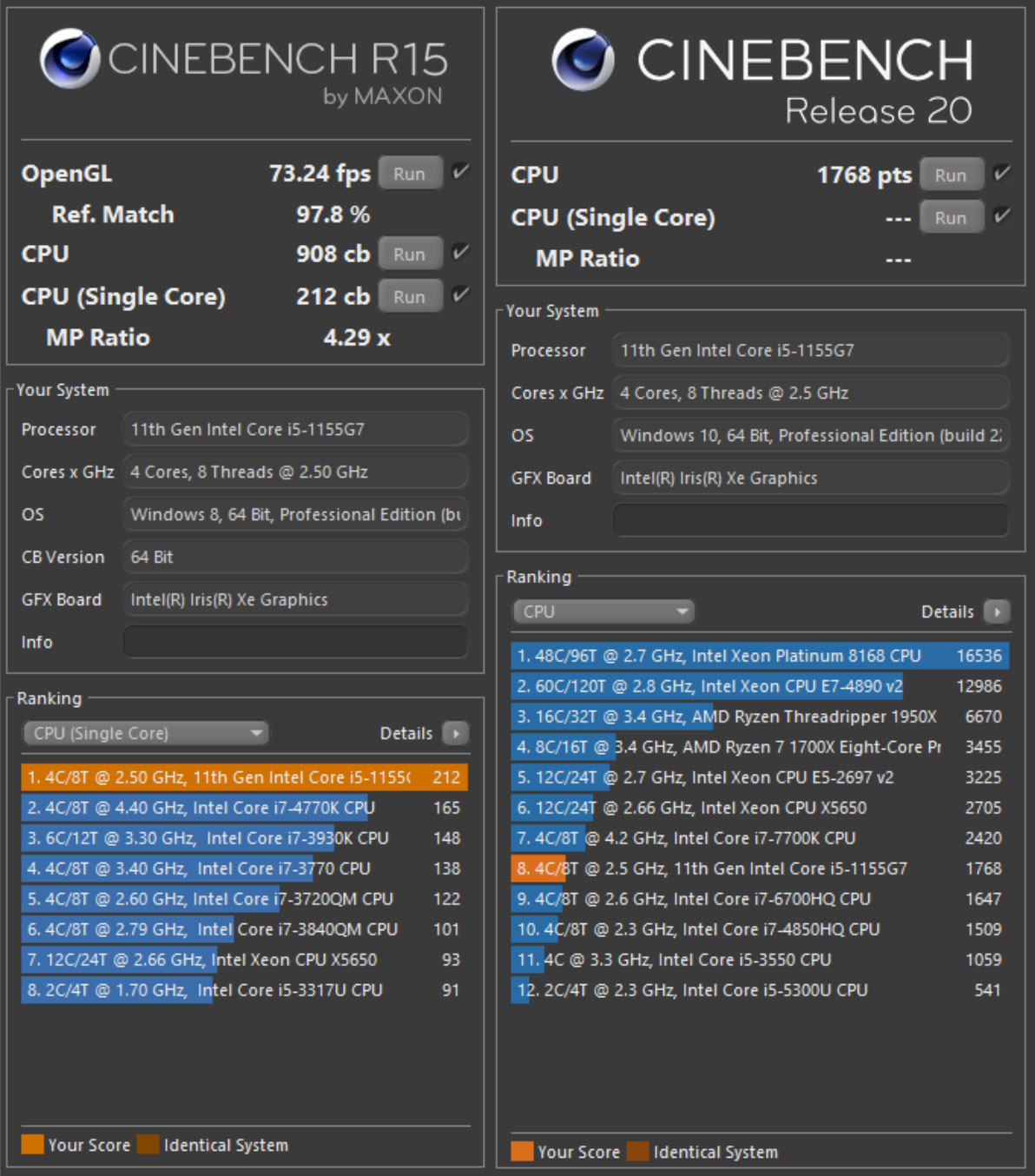Click the 4.29 x MP Ratio value
The height and width of the screenshot is (1176, 1035).
356,338
